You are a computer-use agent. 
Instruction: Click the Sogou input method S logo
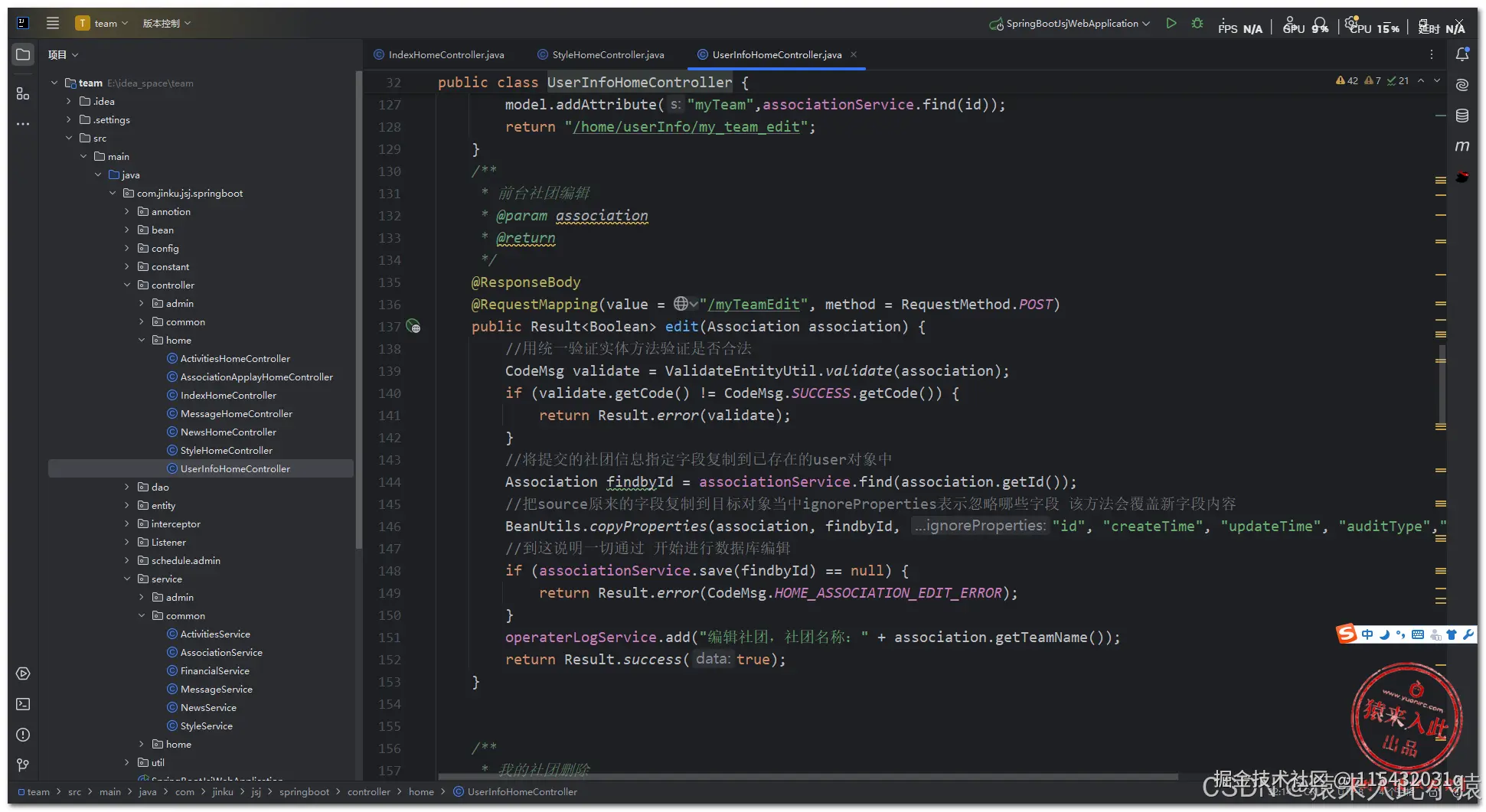pyautogui.click(x=1346, y=634)
